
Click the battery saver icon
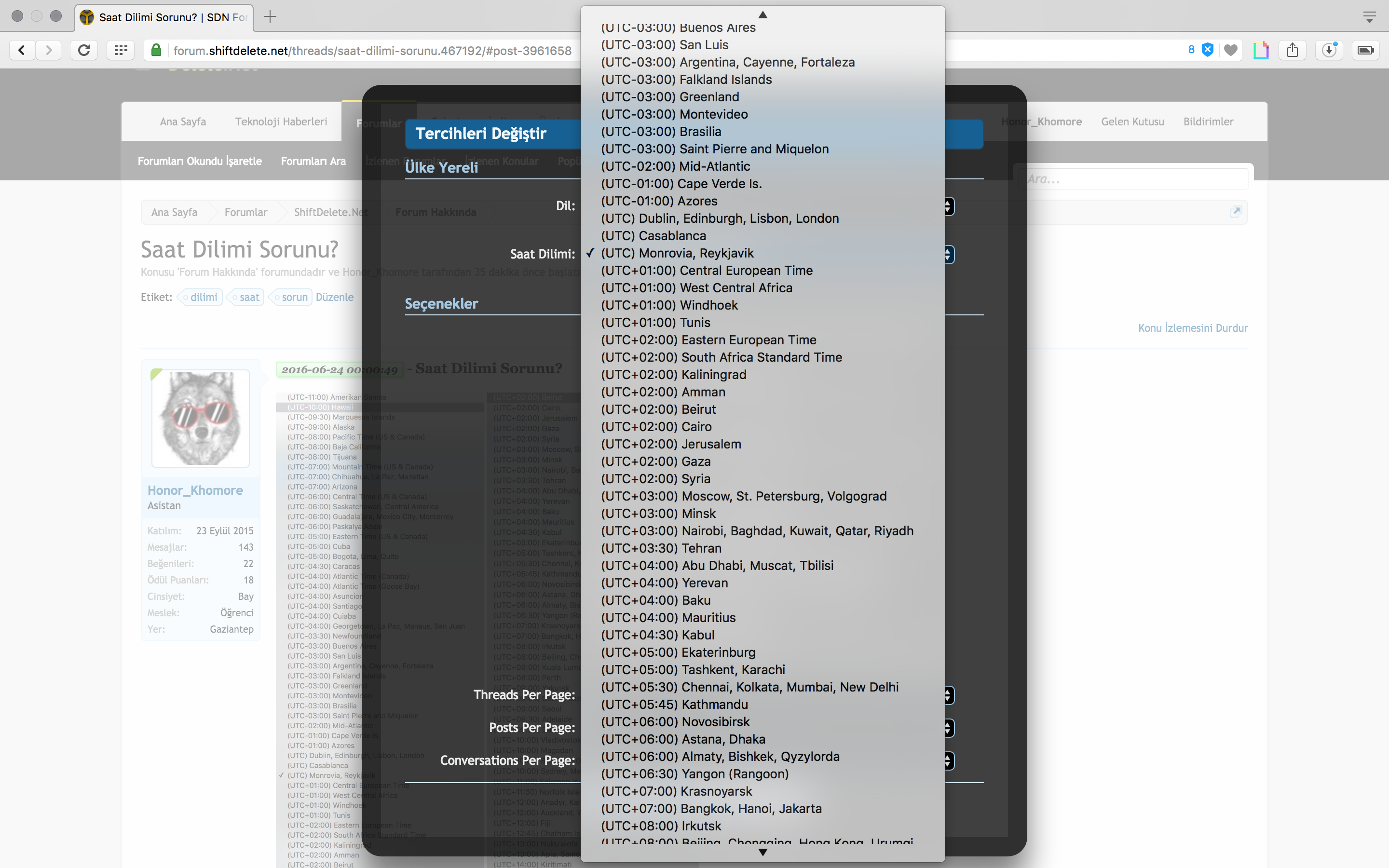[1365, 51]
